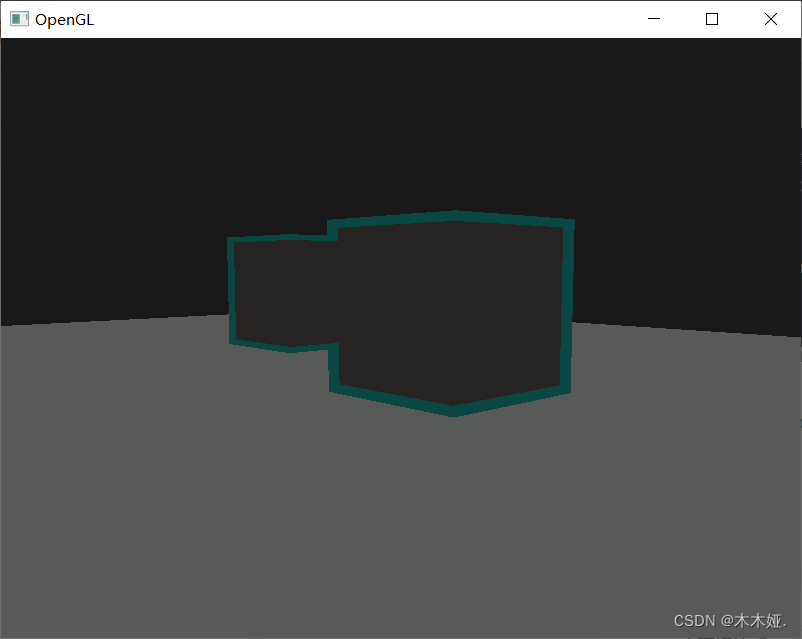Maximize the OpenGL window
This screenshot has width=802, height=639.
click(x=711, y=19)
